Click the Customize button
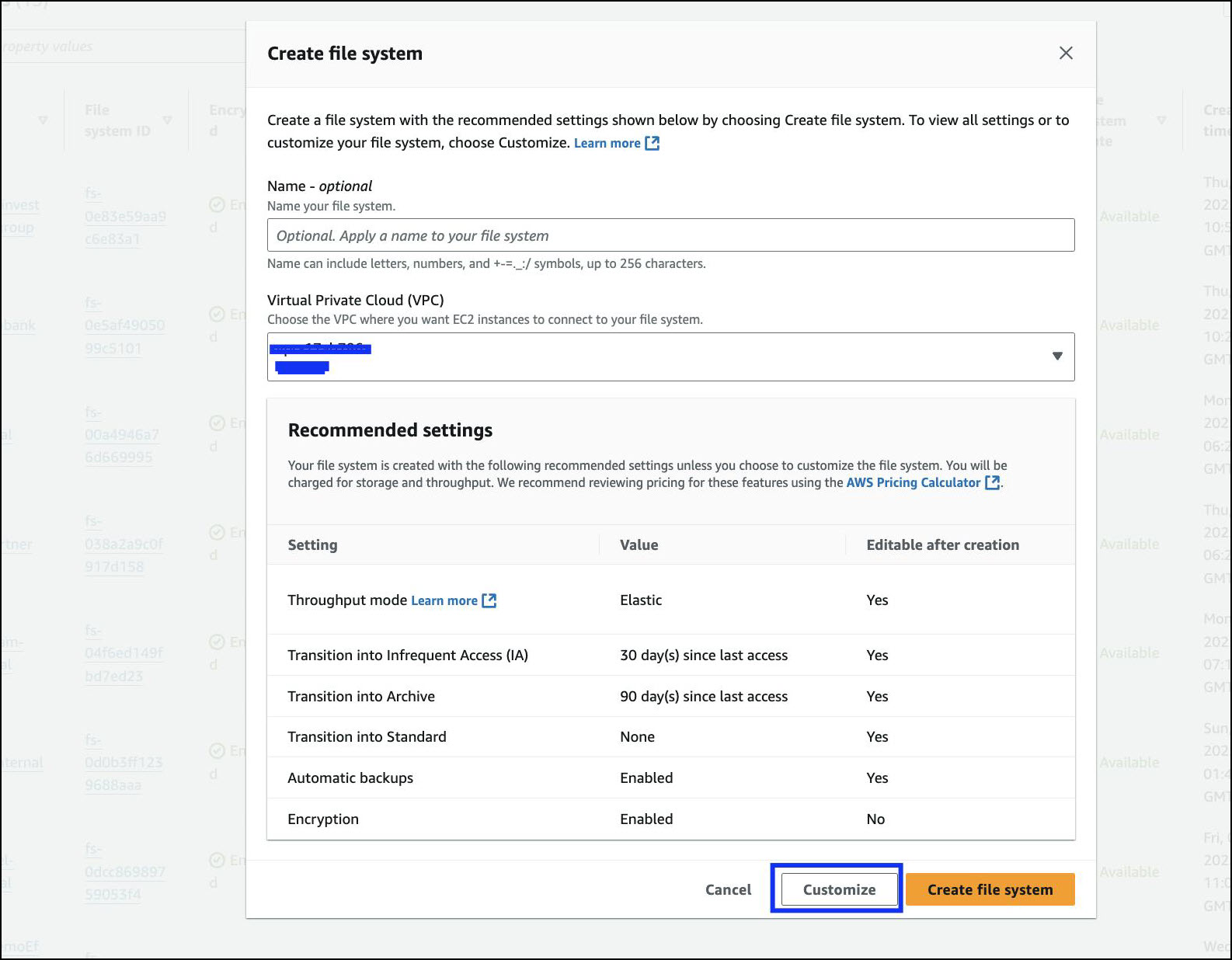The image size is (1232, 960). 839,889
